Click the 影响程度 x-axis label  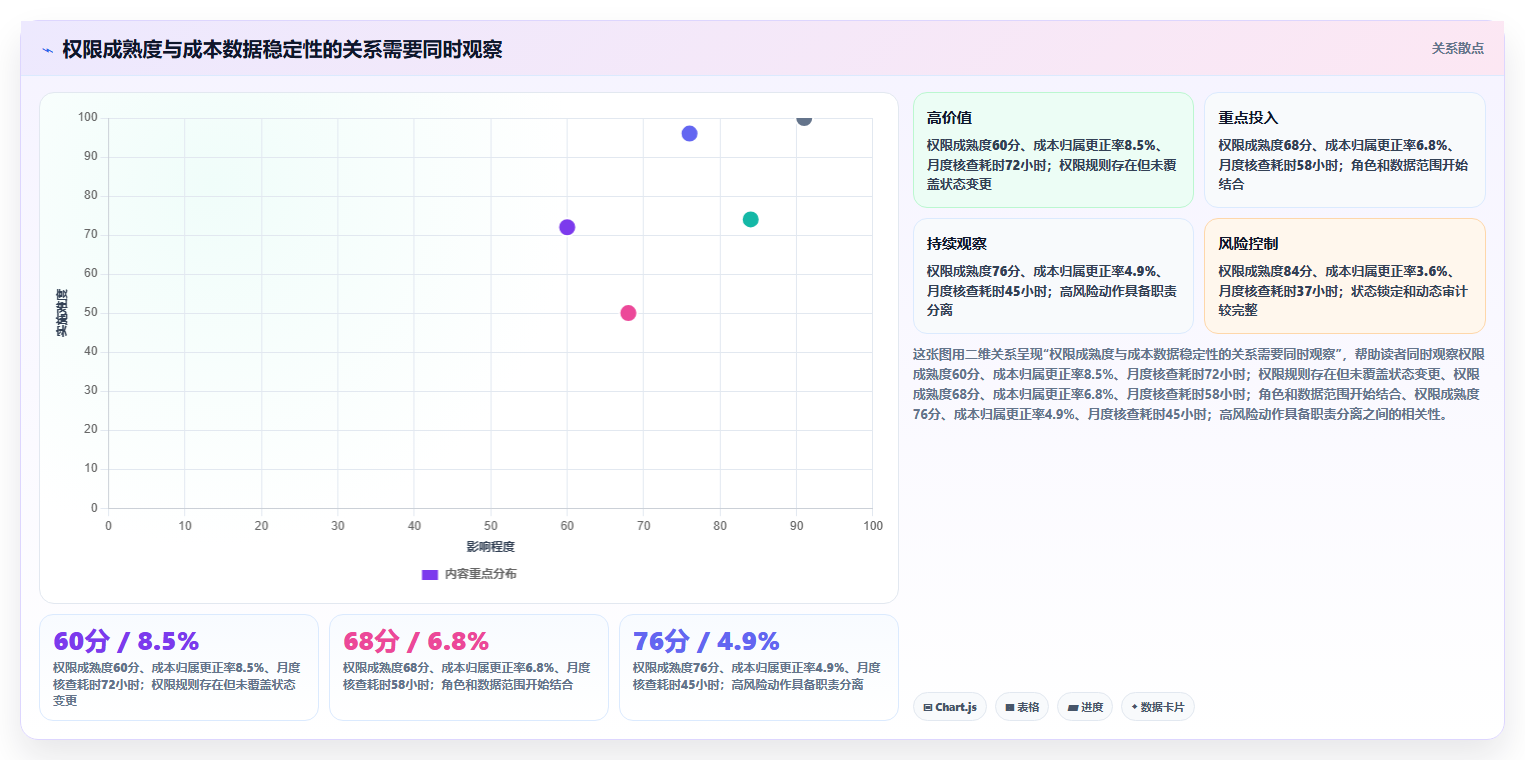tap(490, 547)
